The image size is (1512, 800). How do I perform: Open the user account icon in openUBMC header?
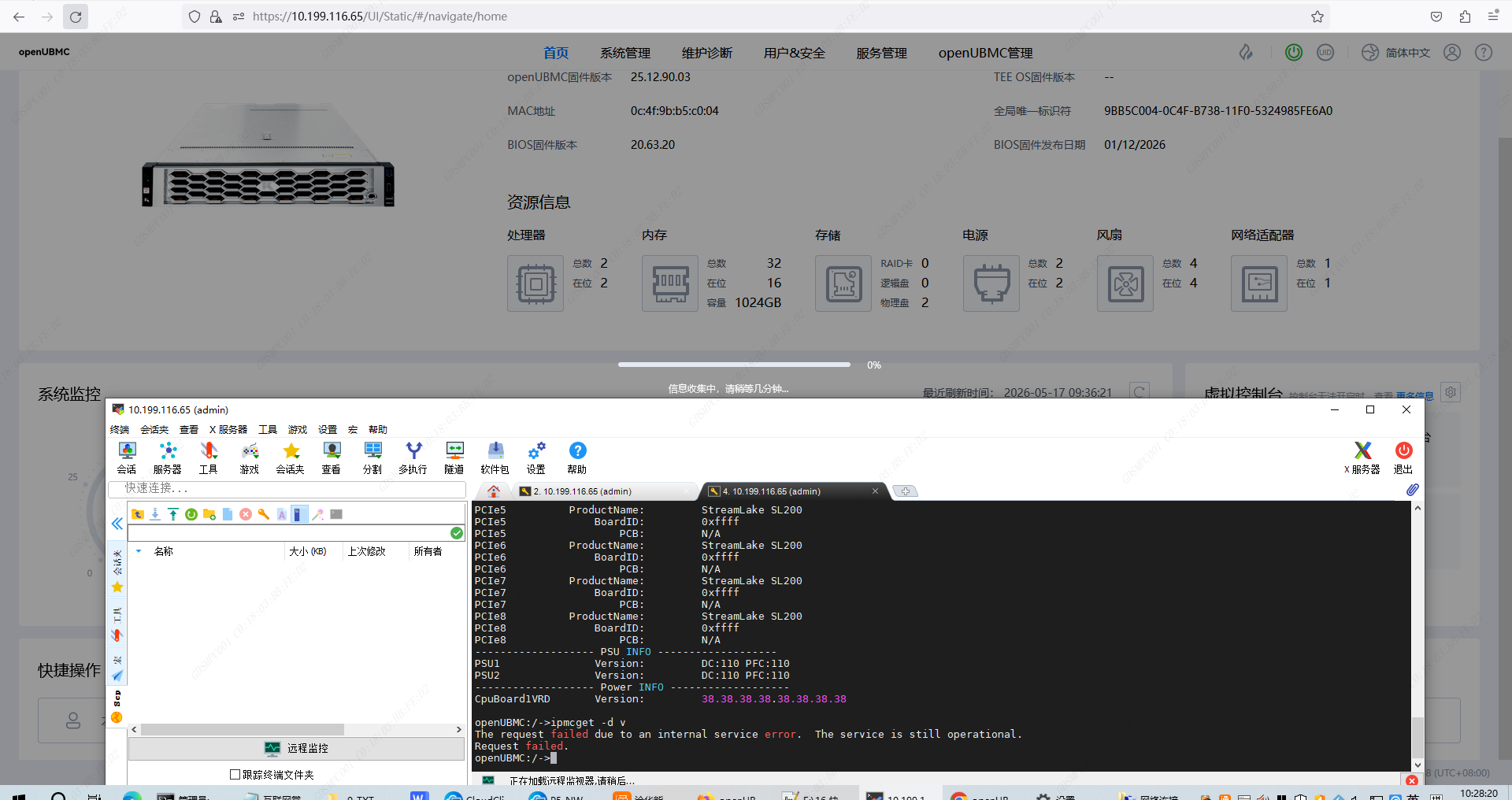[1452, 52]
